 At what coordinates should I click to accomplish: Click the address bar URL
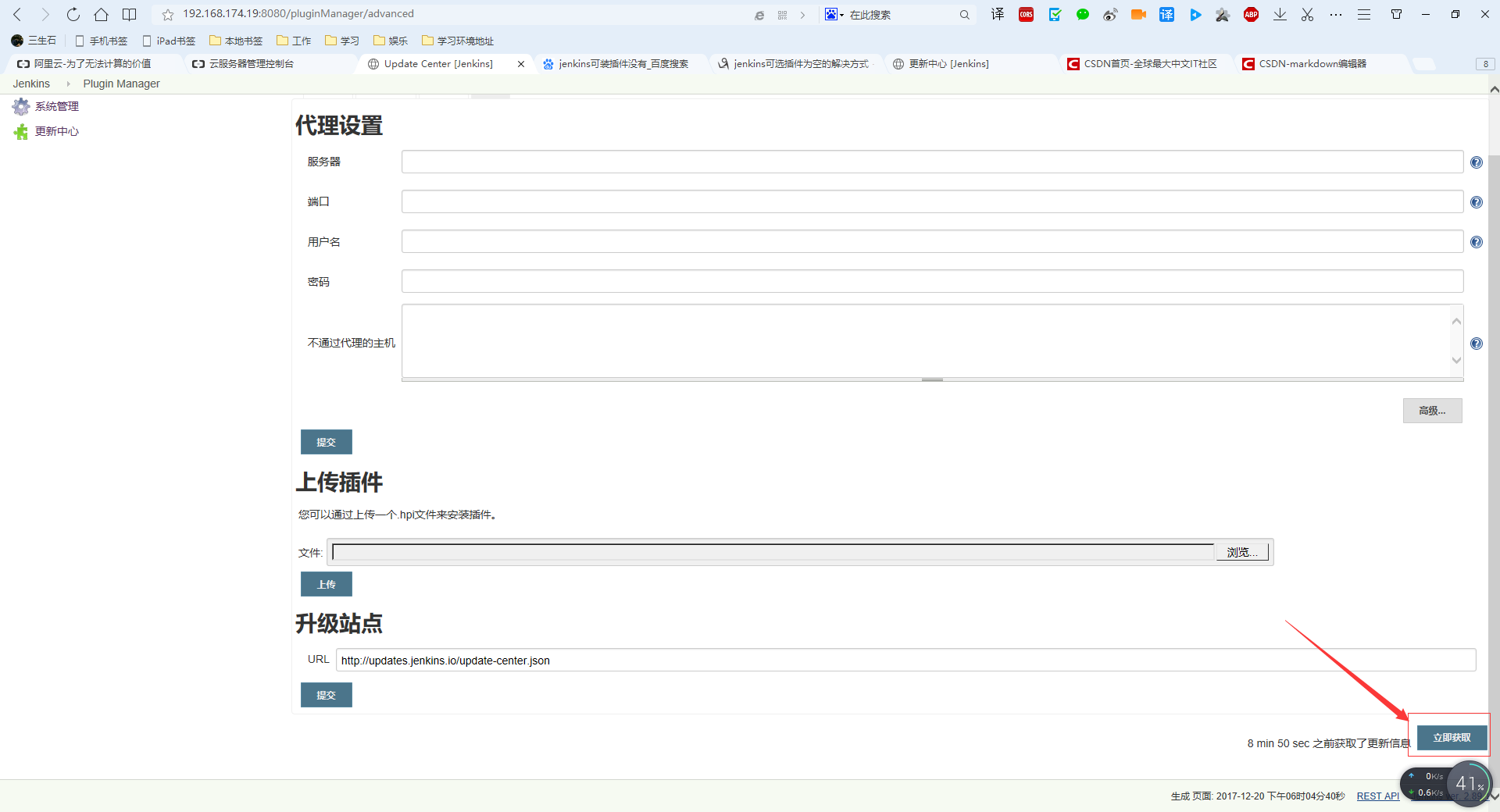(x=298, y=14)
